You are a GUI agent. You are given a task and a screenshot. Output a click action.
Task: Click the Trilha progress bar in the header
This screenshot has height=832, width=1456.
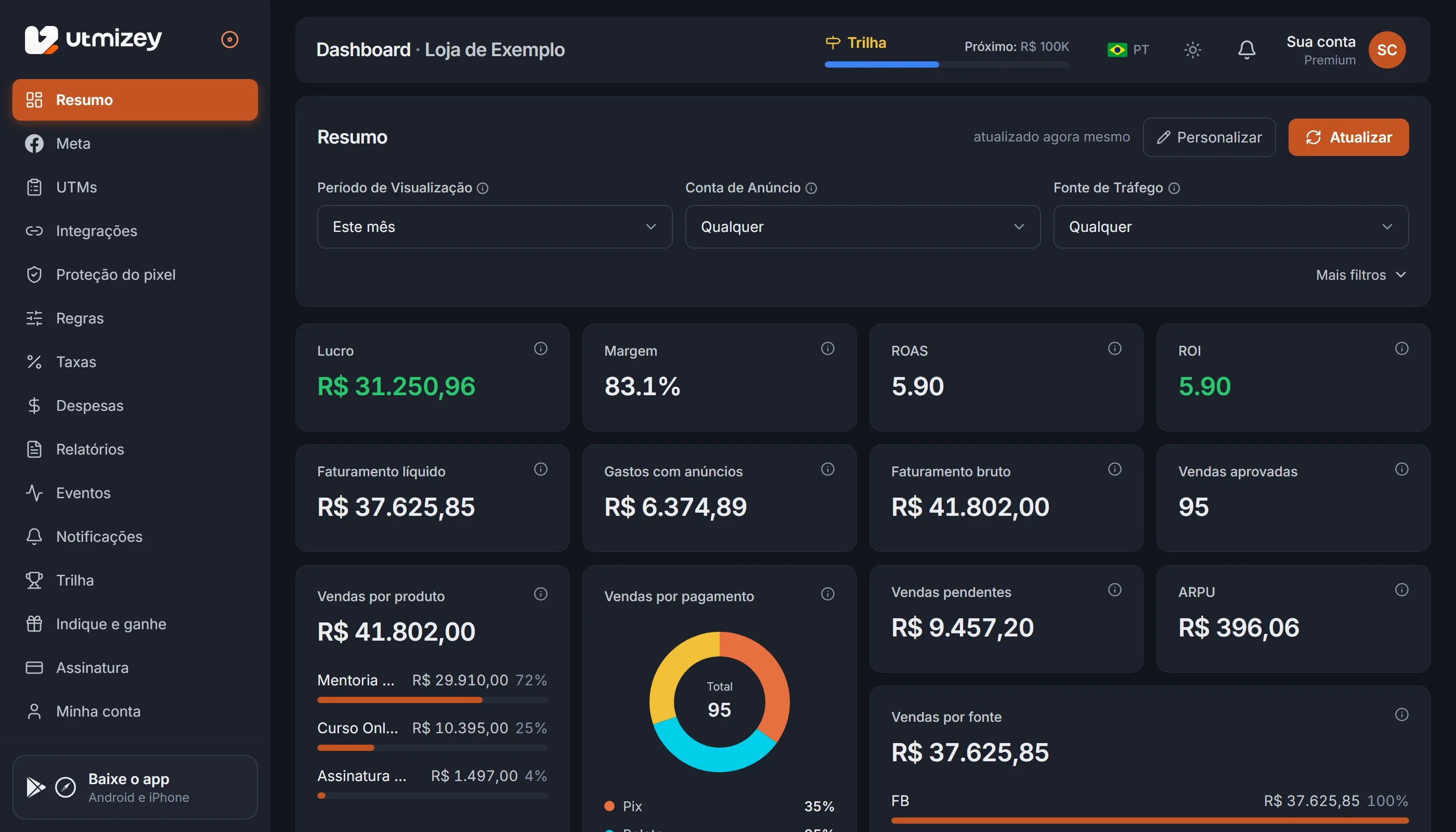coord(946,64)
